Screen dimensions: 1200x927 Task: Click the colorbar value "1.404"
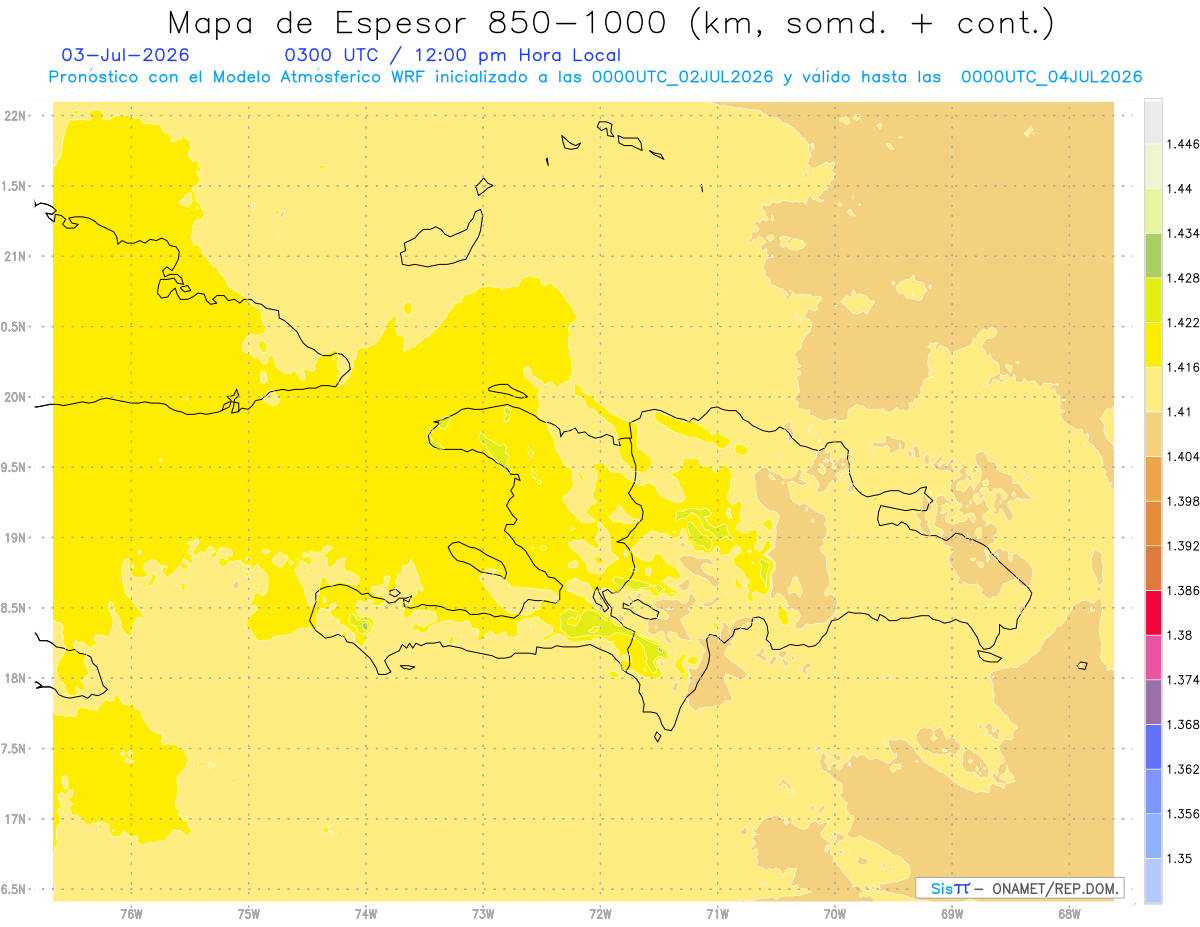[x=1183, y=456]
